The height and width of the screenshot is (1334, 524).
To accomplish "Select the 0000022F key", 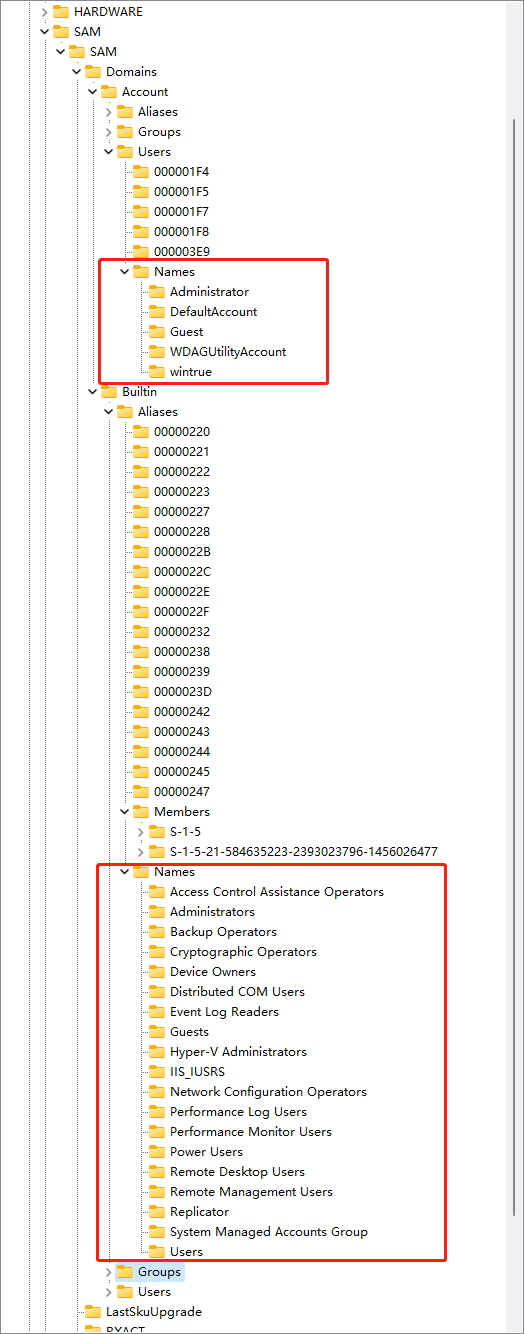I will pyautogui.click(x=182, y=612).
